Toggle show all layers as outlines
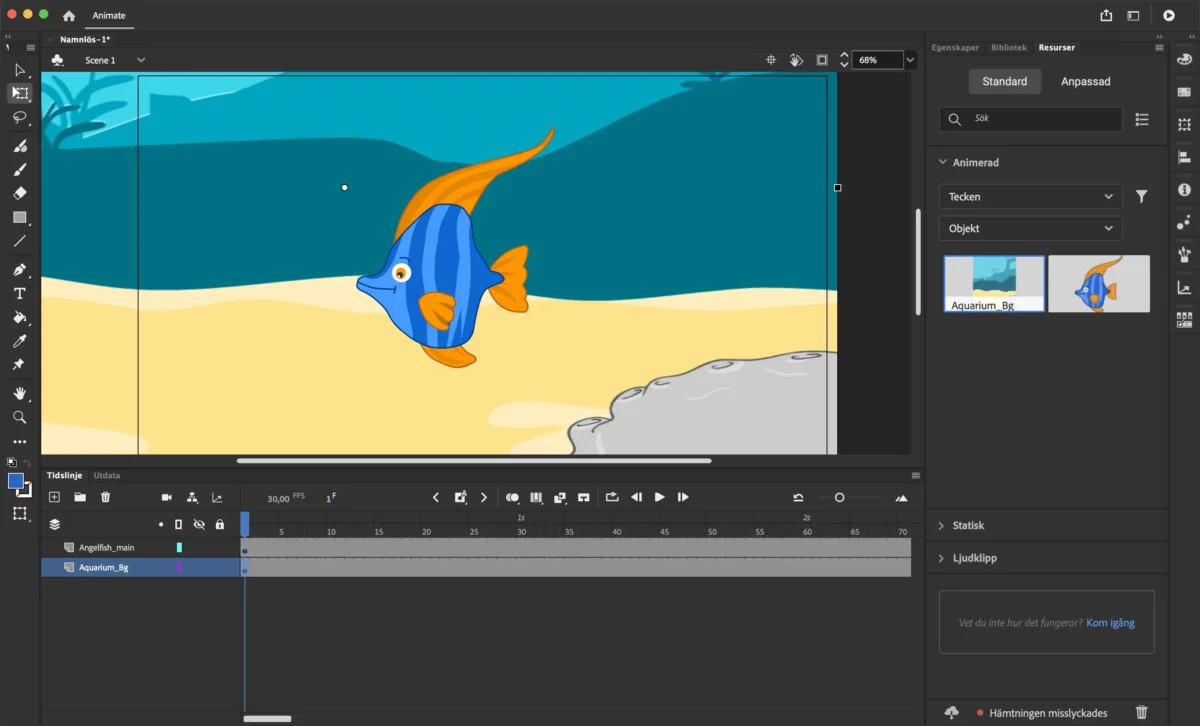The width and height of the screenshot is (1200, 726). coord(179,524)
